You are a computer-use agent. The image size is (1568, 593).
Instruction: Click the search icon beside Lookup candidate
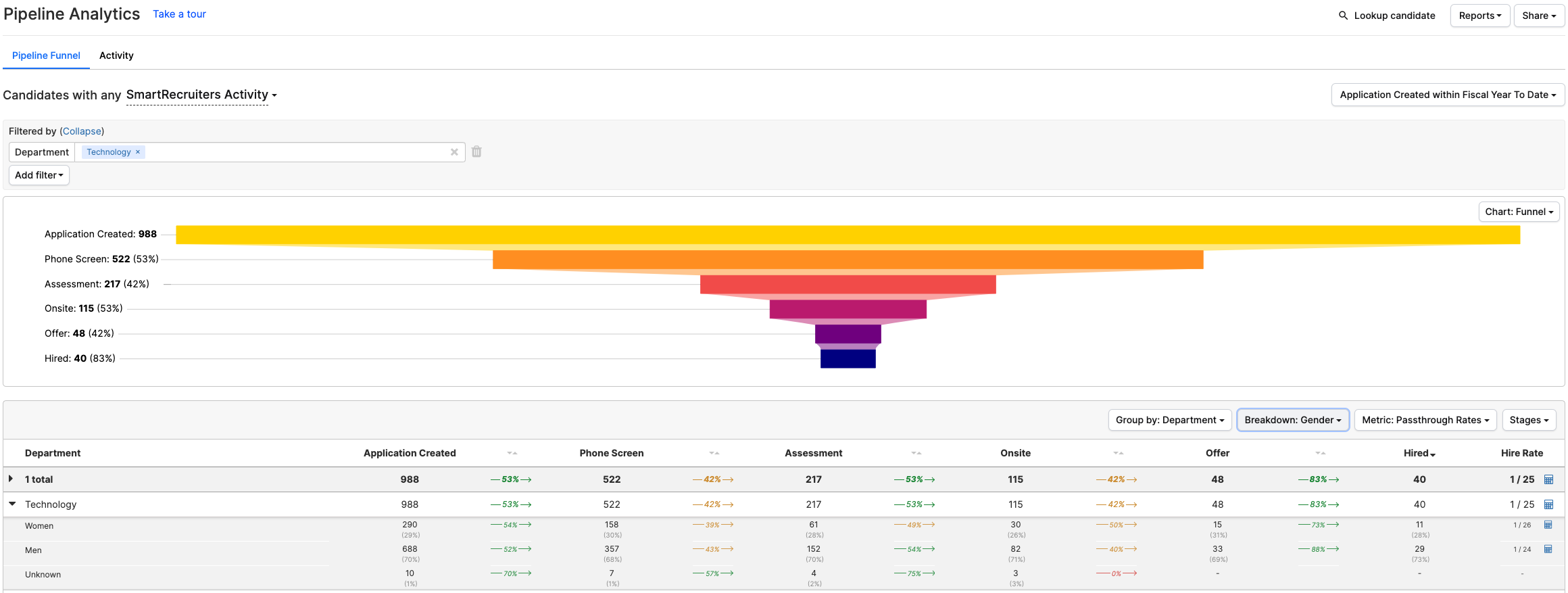click(1343, 16)
